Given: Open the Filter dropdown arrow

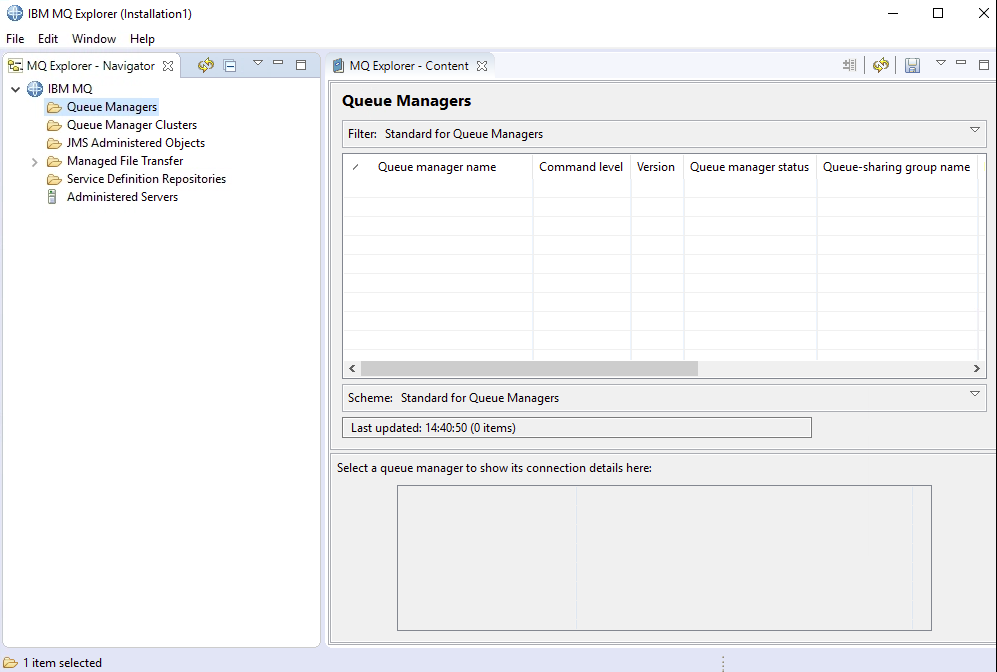Looking at the screenshot, I should (x=975, y=130).
